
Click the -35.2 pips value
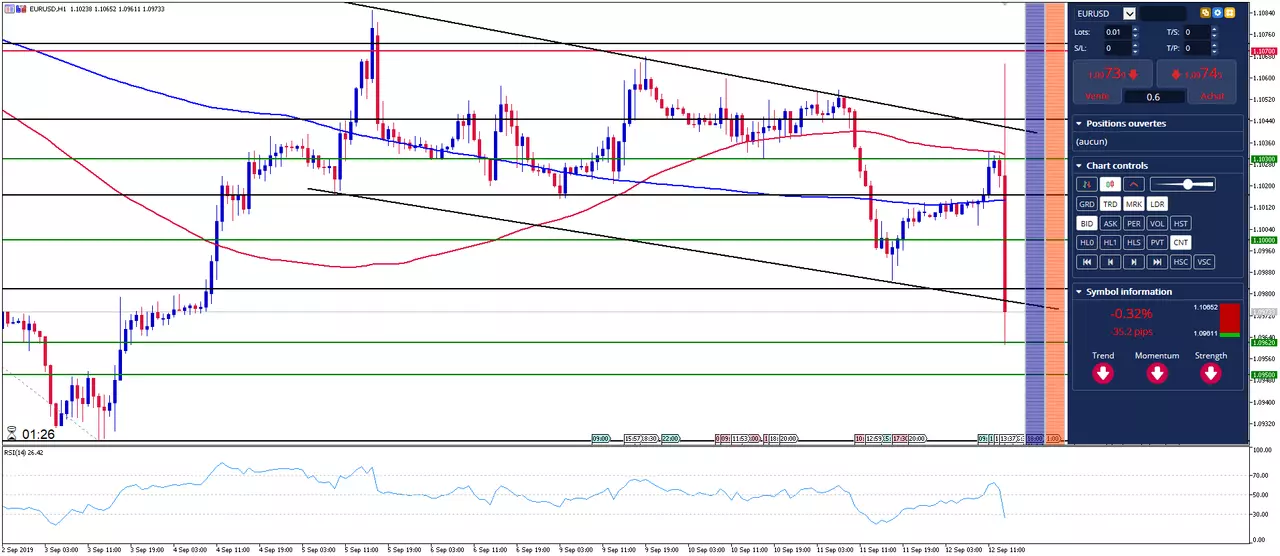[1130, 332]
